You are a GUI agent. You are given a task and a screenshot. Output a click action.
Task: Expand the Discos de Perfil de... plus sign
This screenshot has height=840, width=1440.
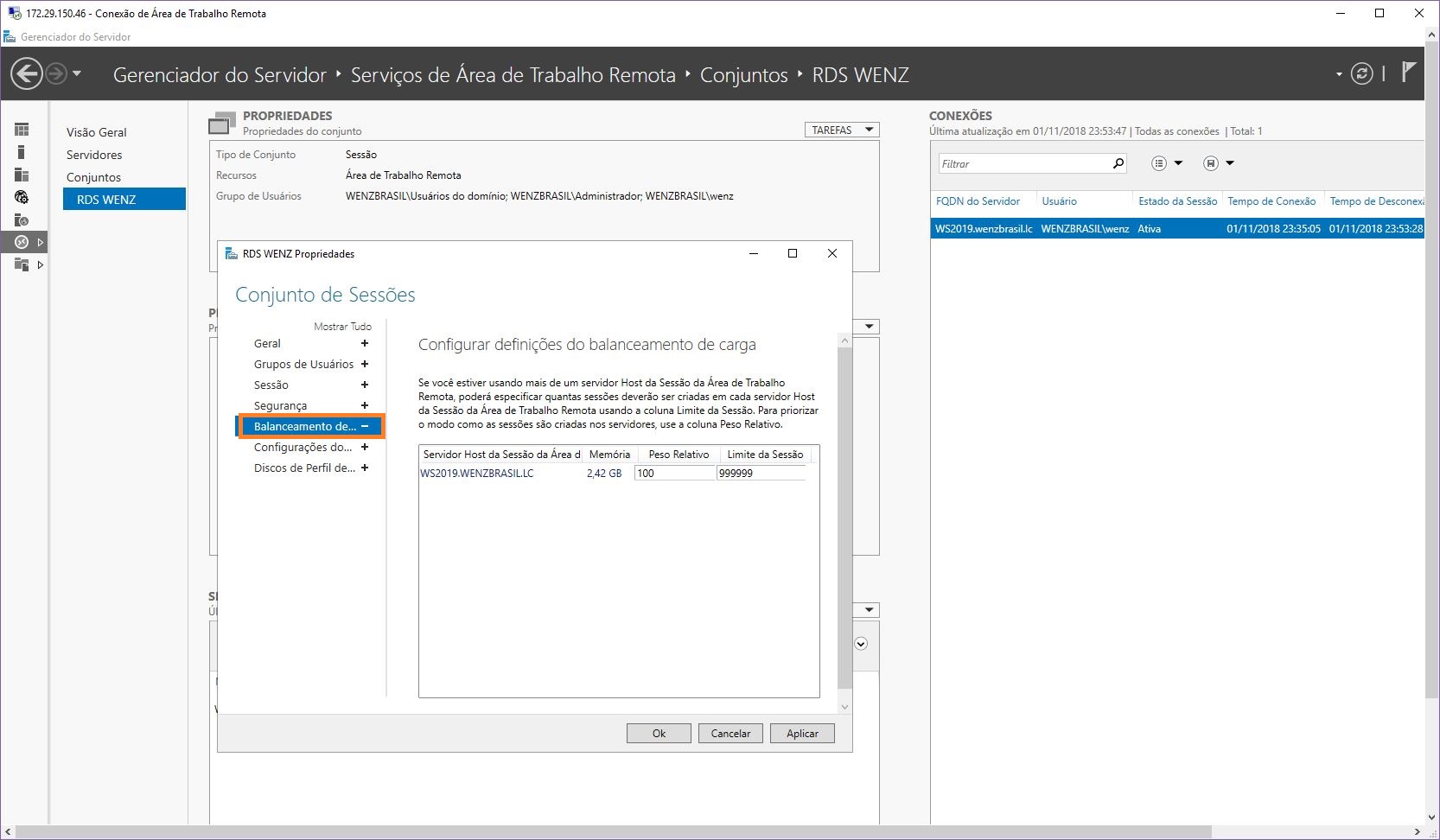coord(365,468)
